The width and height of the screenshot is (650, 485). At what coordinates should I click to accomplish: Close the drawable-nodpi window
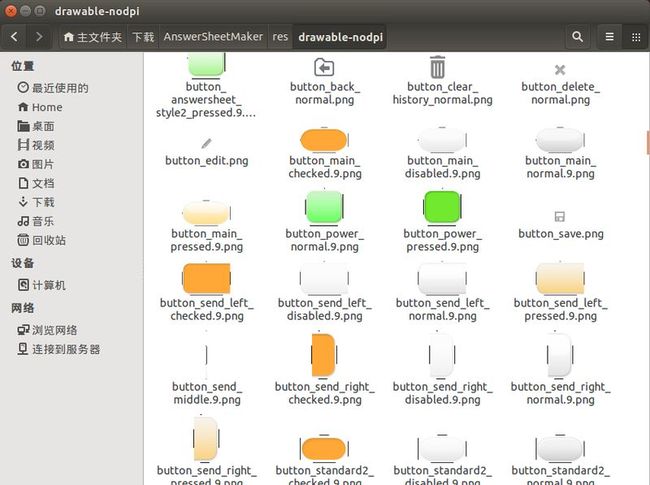point(11,11)
